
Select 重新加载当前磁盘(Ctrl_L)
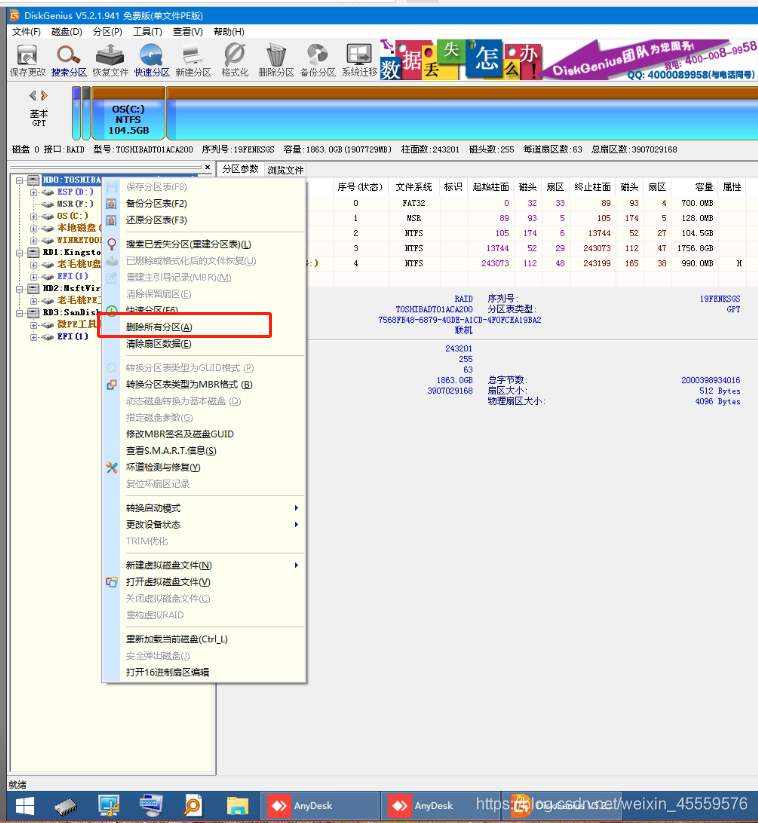click(204, 639)
